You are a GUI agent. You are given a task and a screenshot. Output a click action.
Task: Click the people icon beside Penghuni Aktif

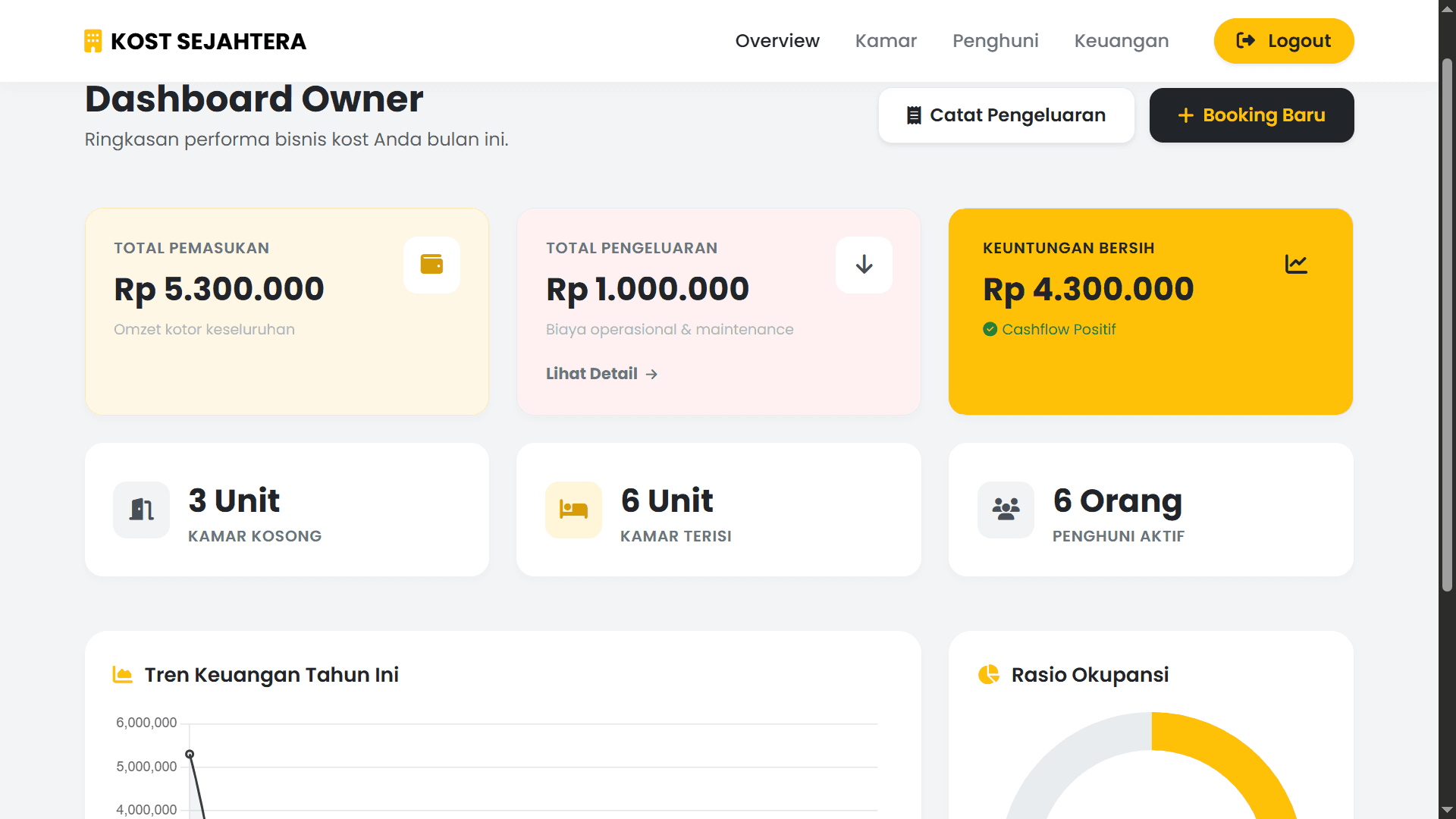1006,510
